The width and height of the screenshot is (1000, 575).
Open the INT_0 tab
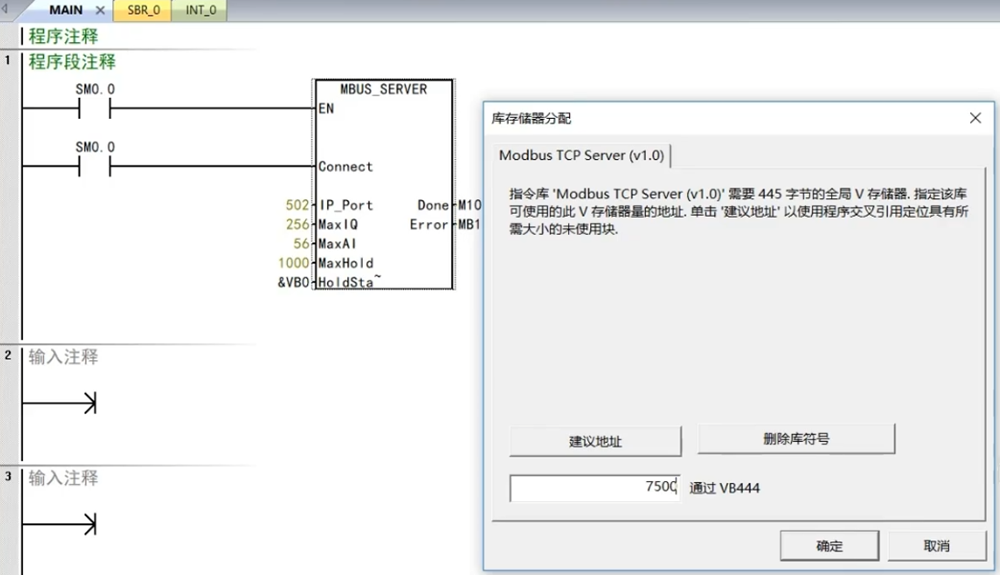pyautogui.click(x=200, y=11)
